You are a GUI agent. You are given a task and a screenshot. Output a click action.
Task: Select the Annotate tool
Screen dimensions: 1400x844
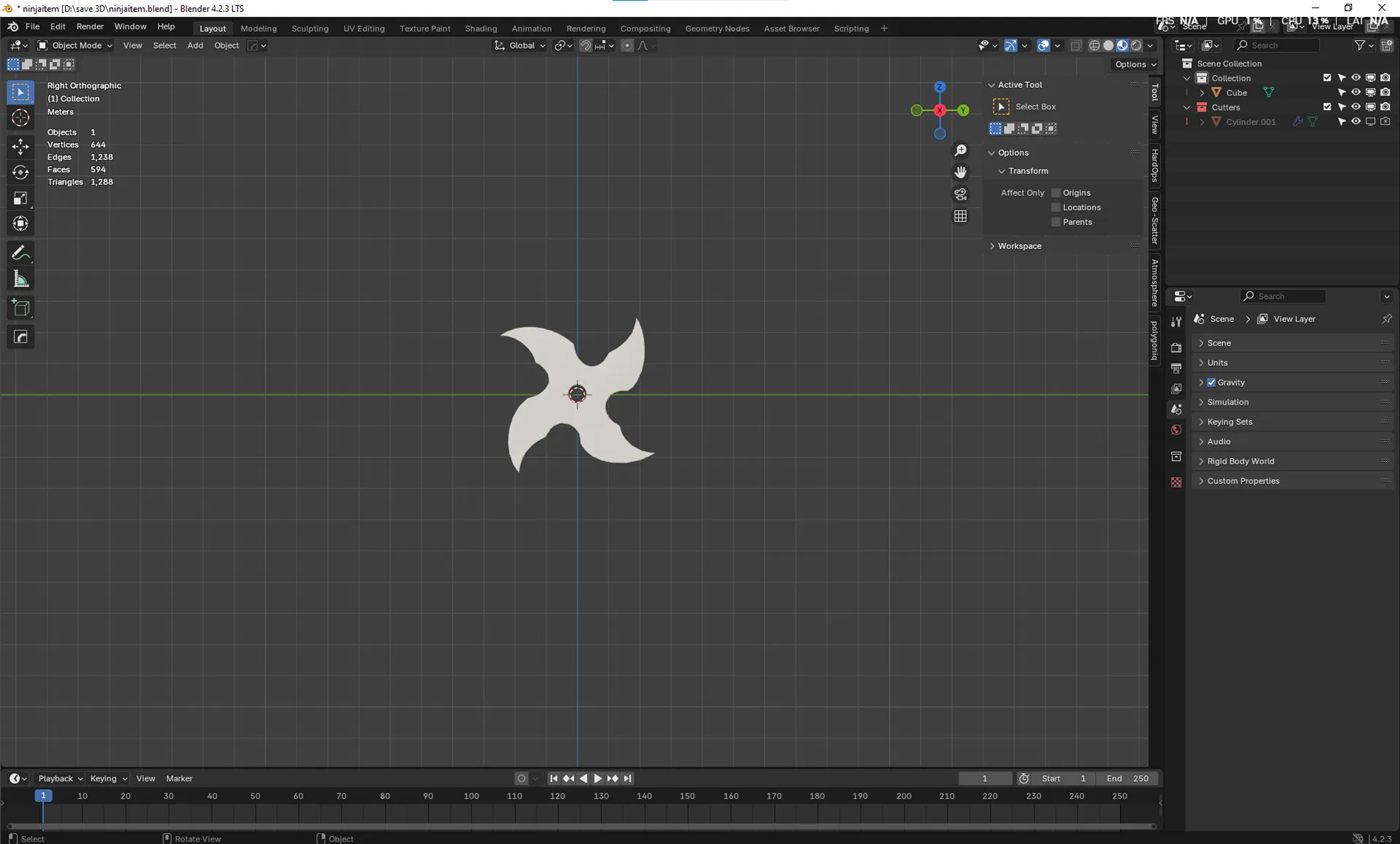pos(20,253)
